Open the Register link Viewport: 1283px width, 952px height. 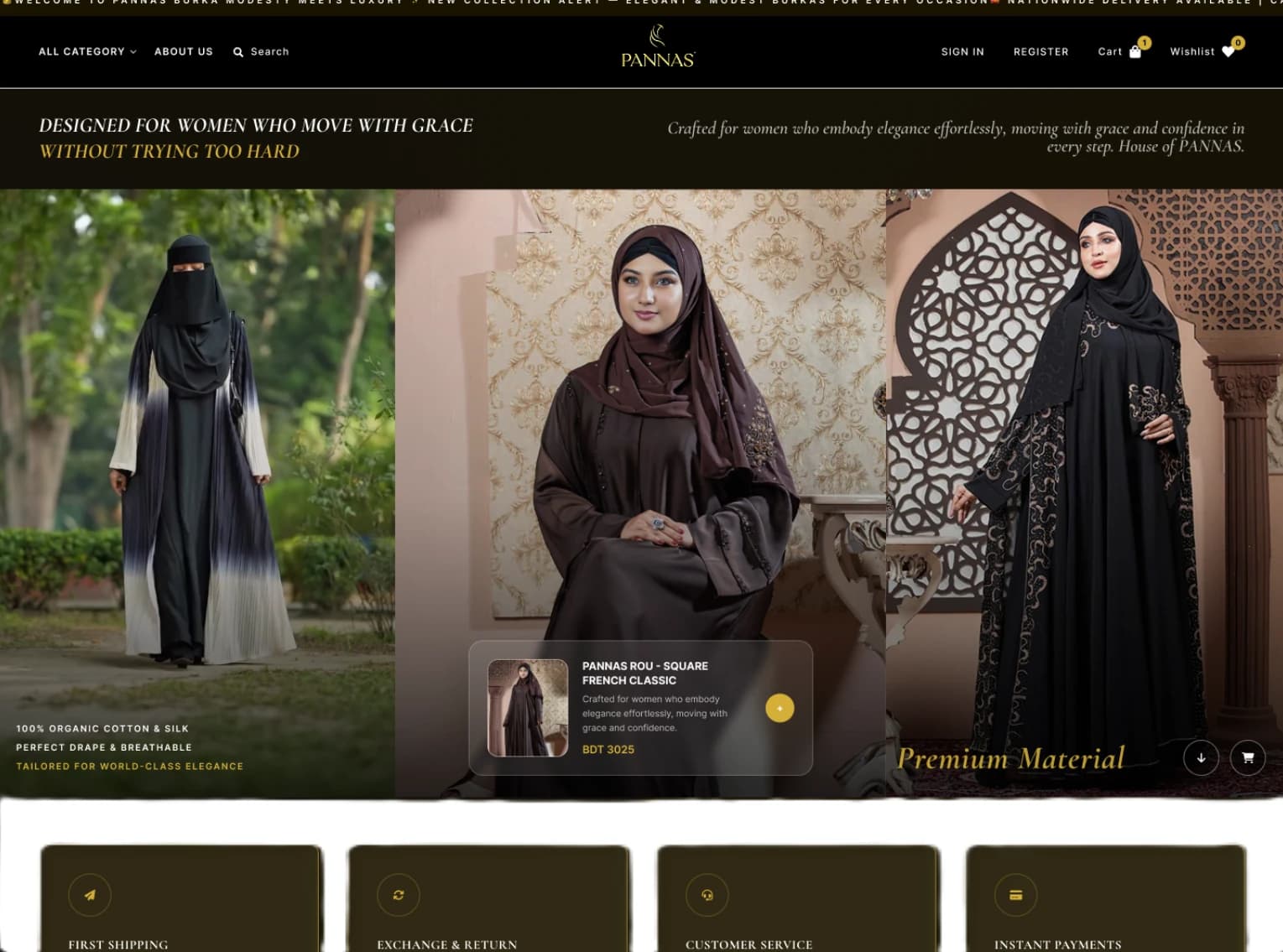coord(1040,52)
